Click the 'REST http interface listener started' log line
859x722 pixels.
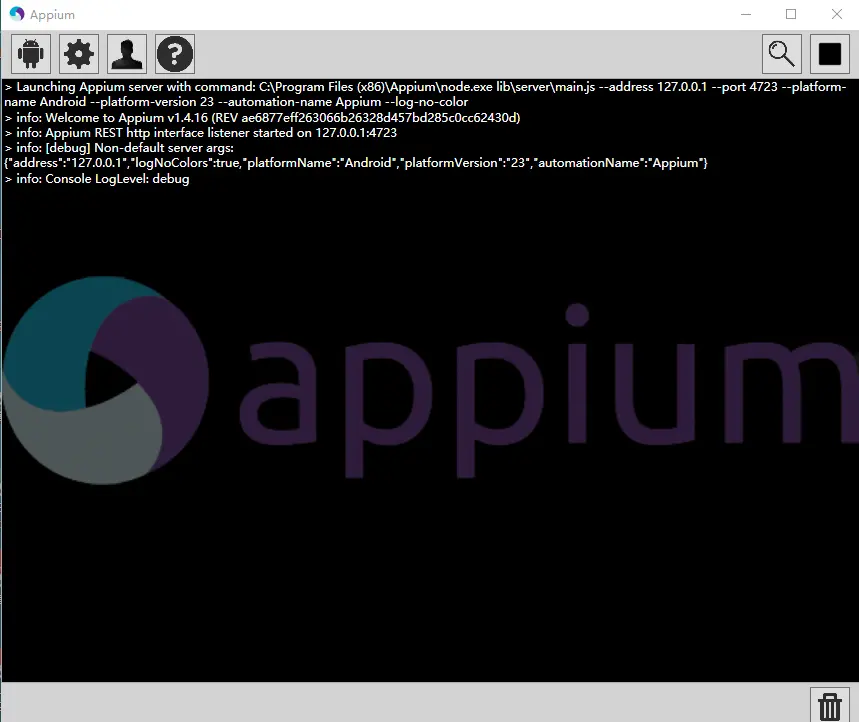[201, 133]
